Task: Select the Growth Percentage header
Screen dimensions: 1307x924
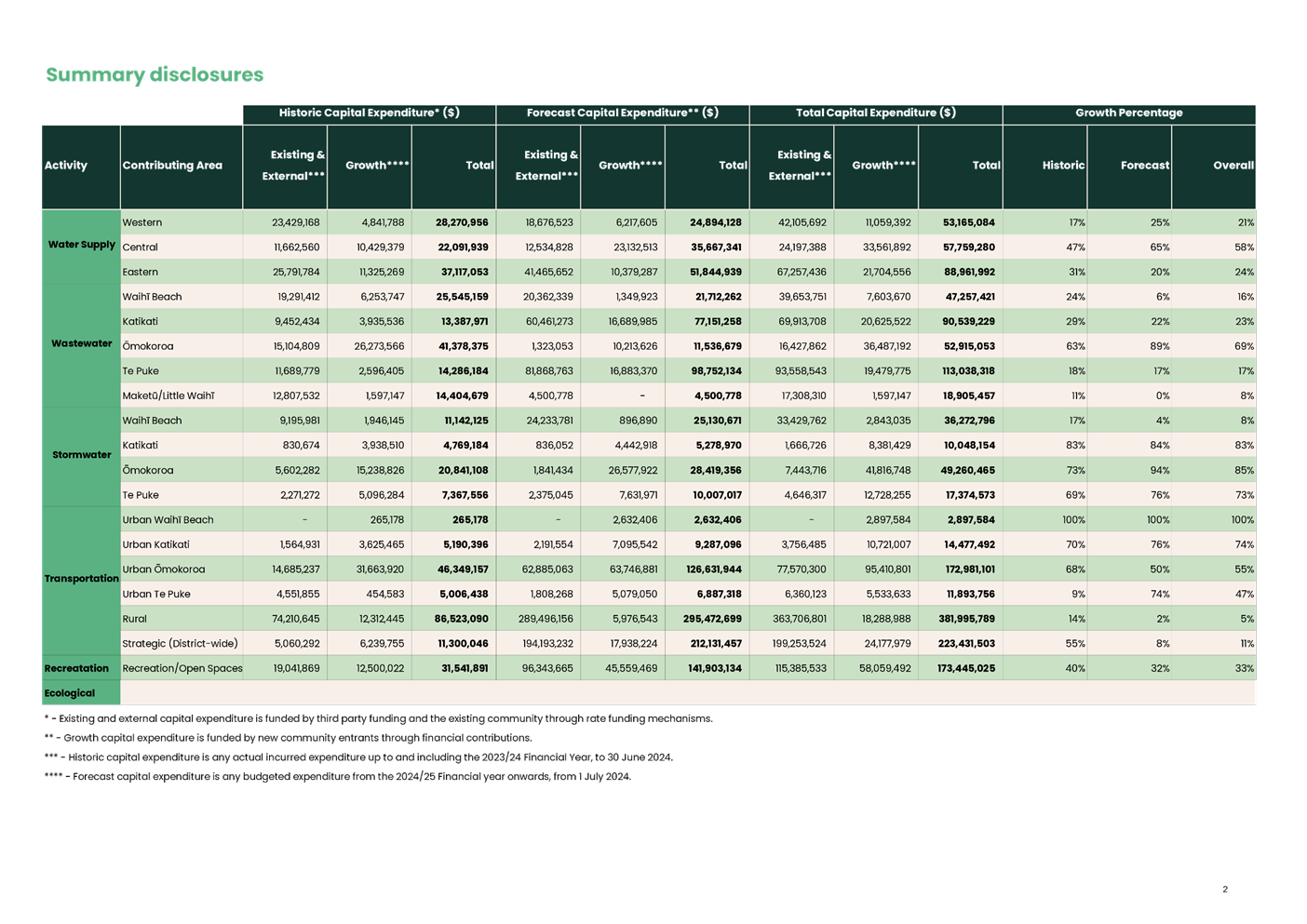Action: [x=1129, y=113]
